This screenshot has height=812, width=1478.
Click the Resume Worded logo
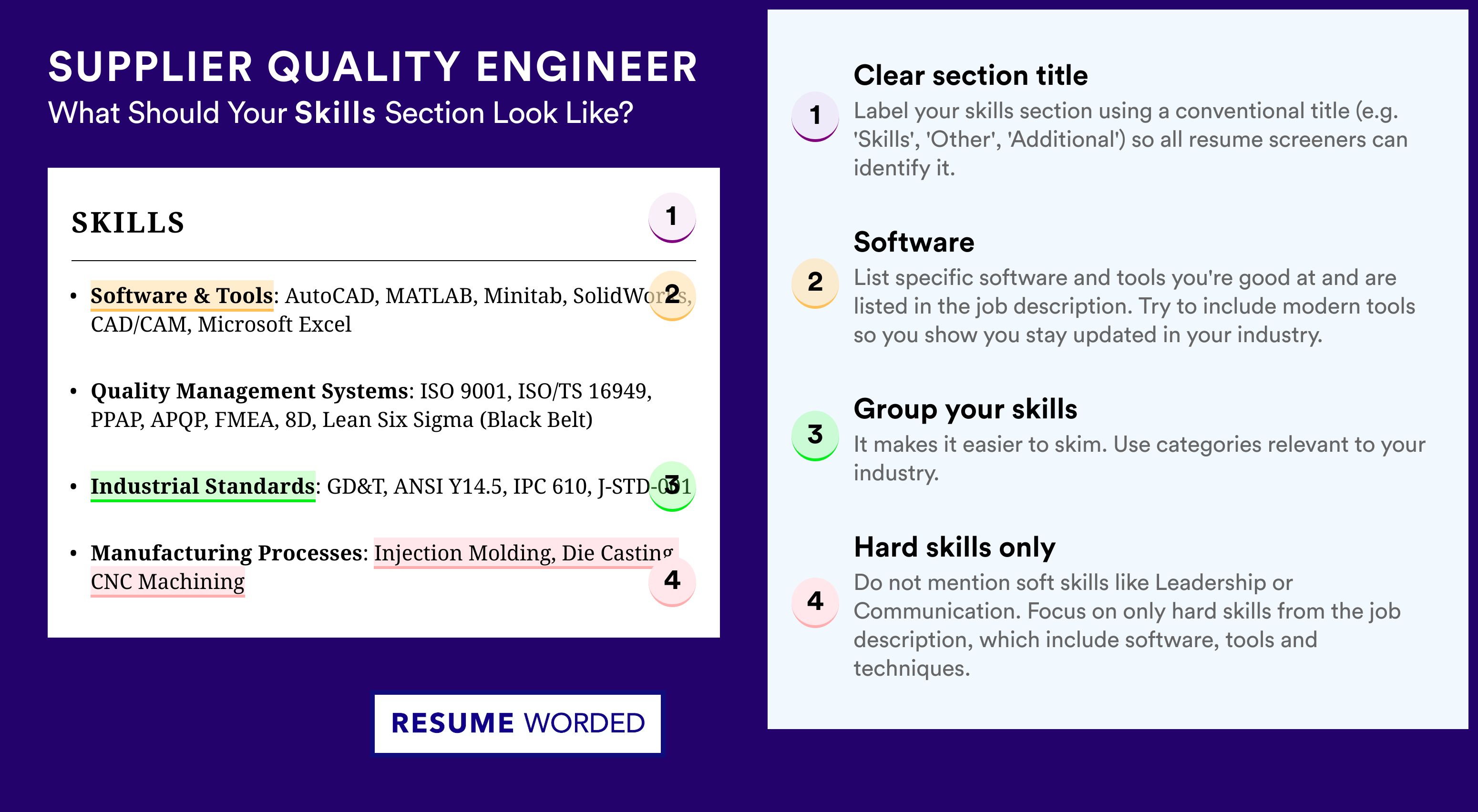(x=517, y=724)
